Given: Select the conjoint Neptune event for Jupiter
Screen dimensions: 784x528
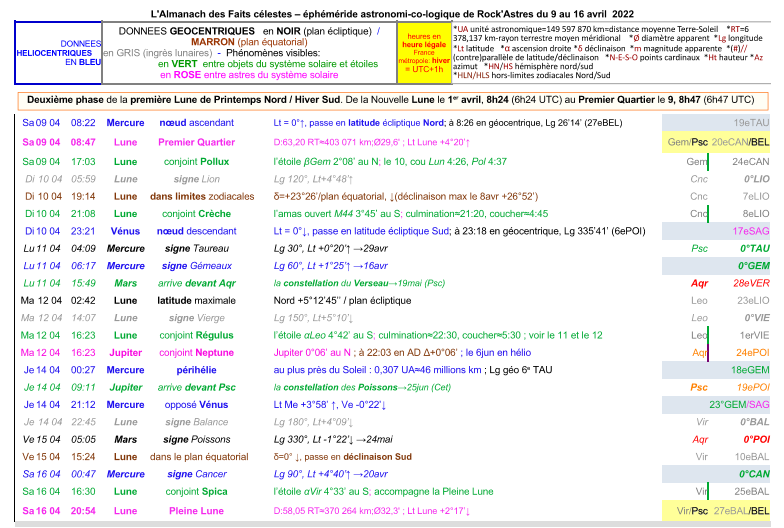Looking at the screenshot, I should click(x=196, y=352).
